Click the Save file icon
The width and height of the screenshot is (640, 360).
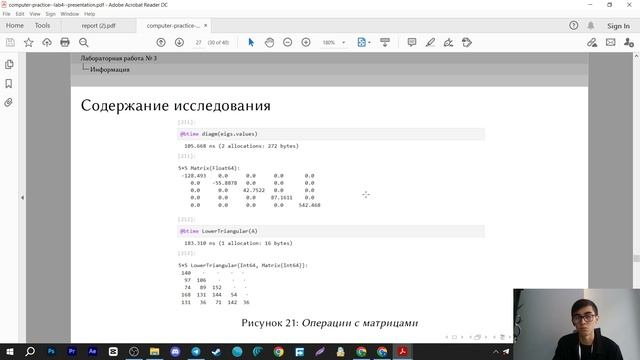pos(10,42)
